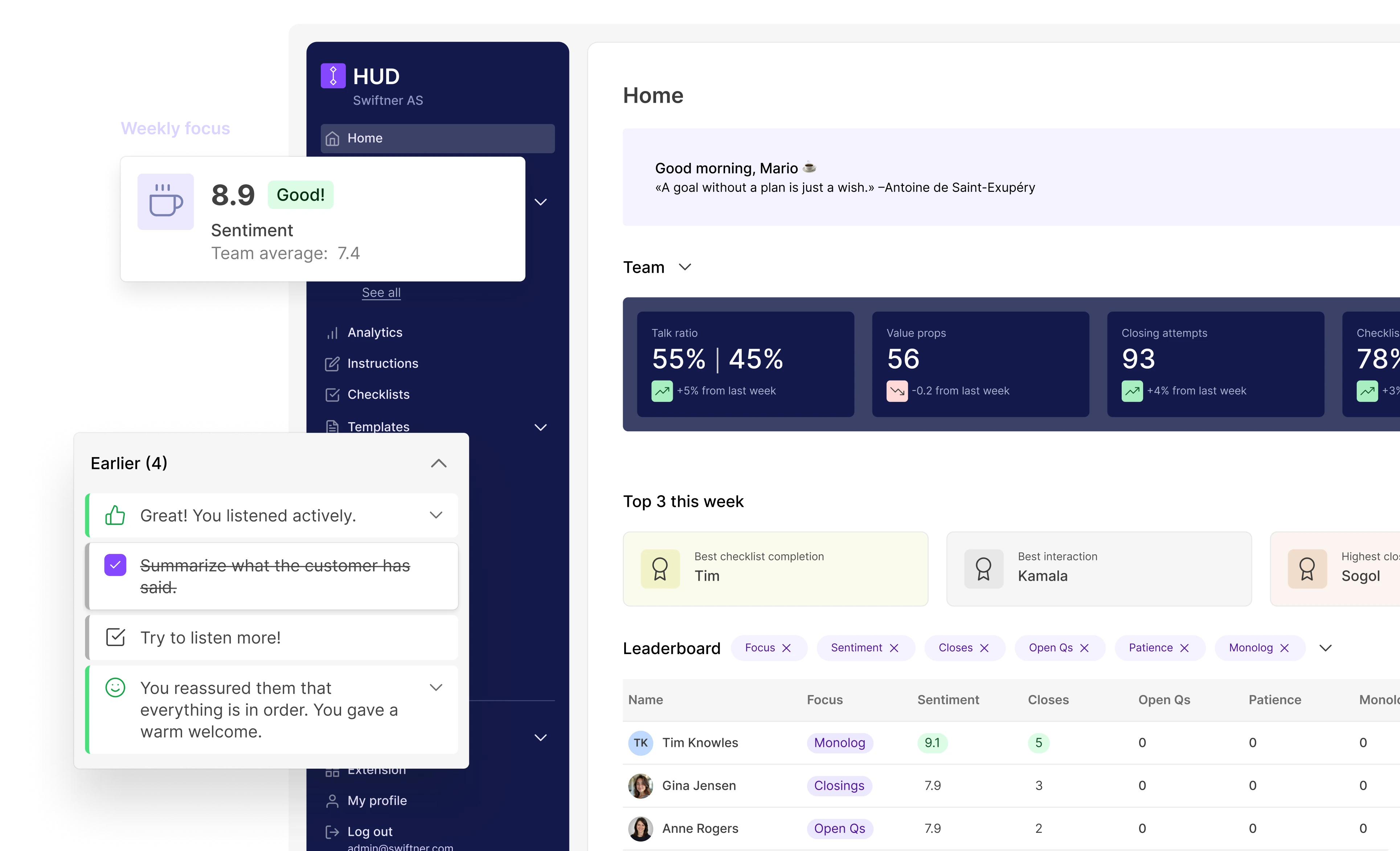This screenshot has height=851, width=1400.
Task: Expand the Templates sidebar submenu chevron
Action: coord(540,427)
